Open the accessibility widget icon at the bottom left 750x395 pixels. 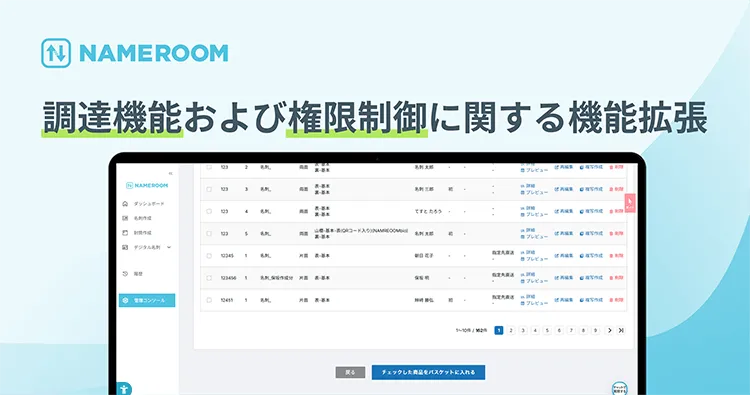124,389
